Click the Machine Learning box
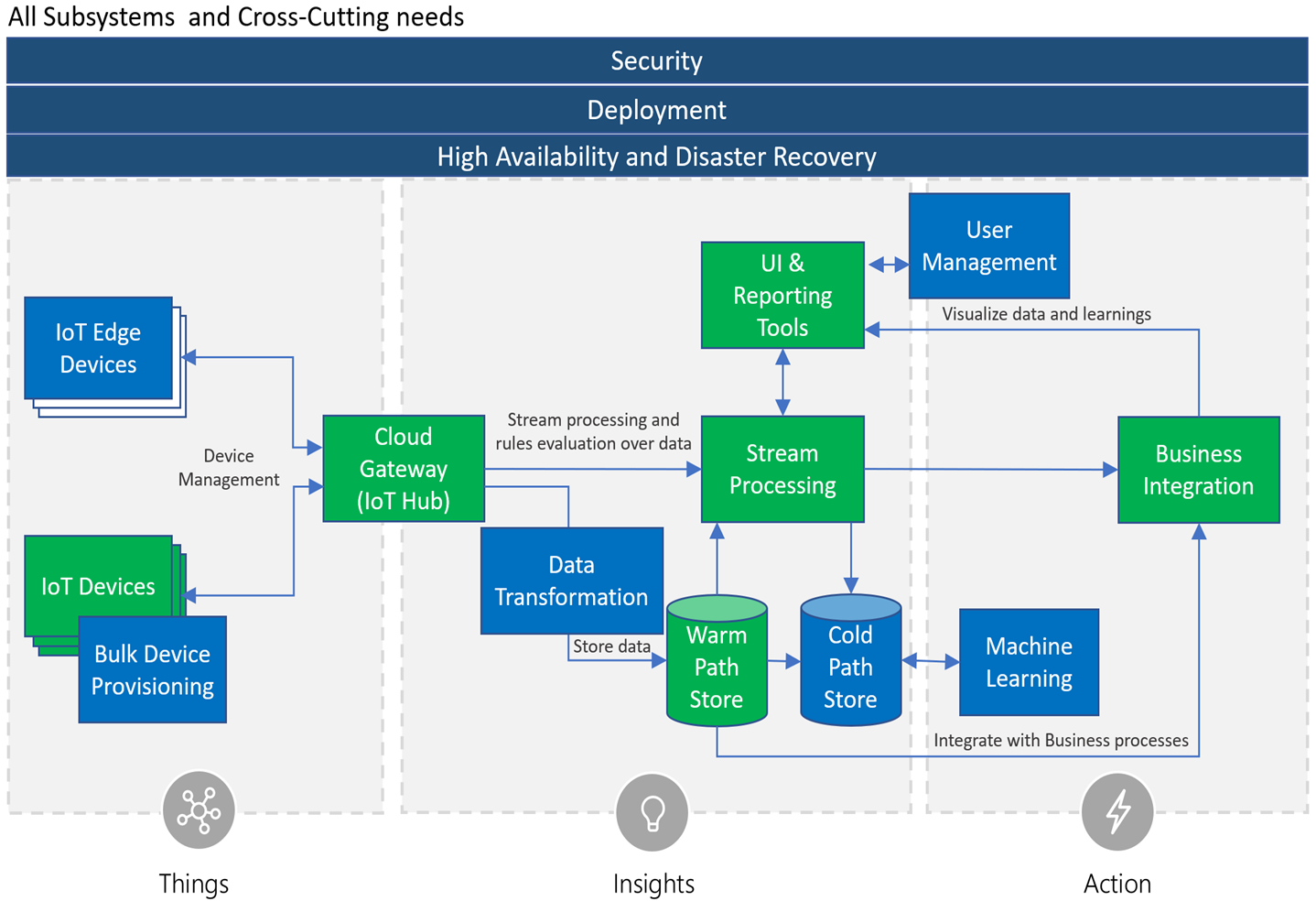 point(1030,662)
